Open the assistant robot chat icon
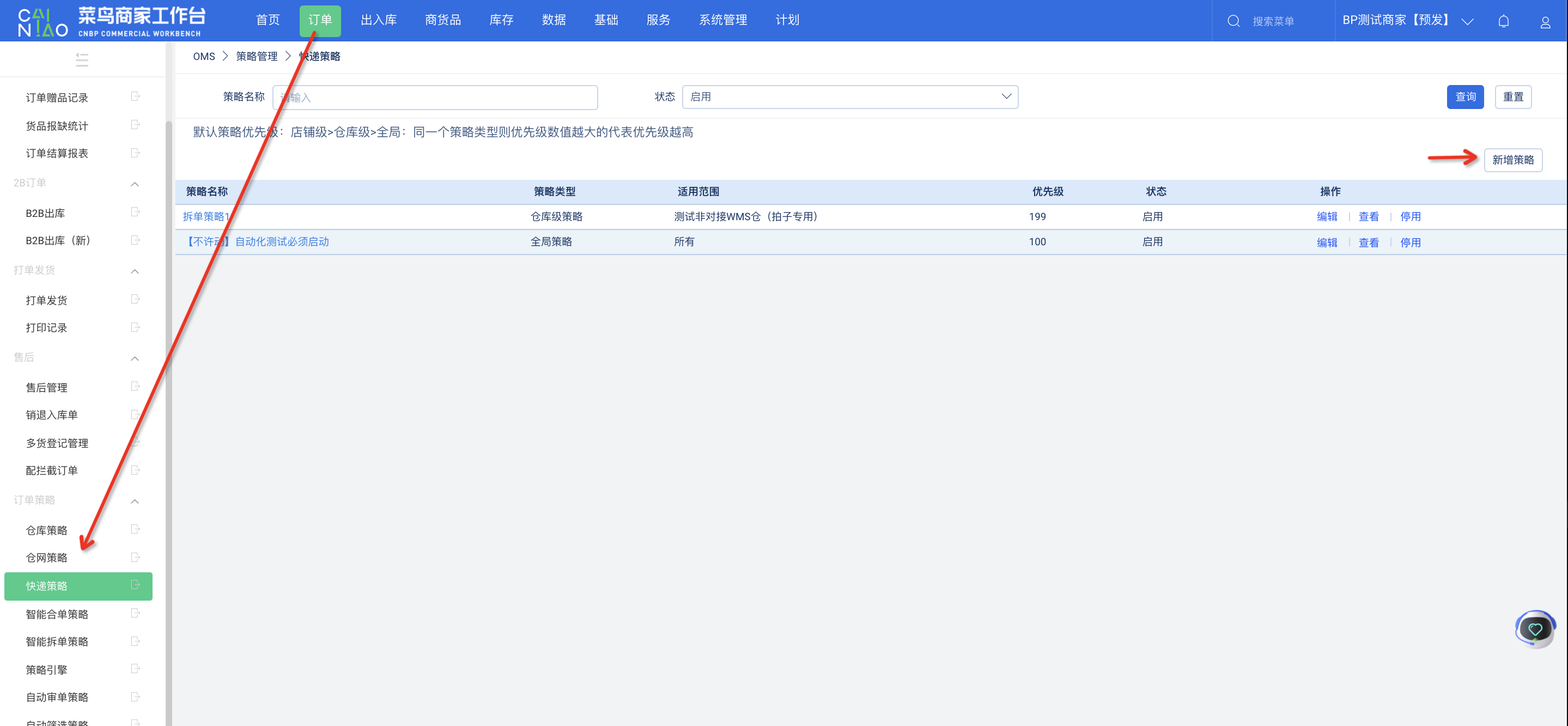Viewport: 1568px width, 726px height. (x=1535, y=629)
